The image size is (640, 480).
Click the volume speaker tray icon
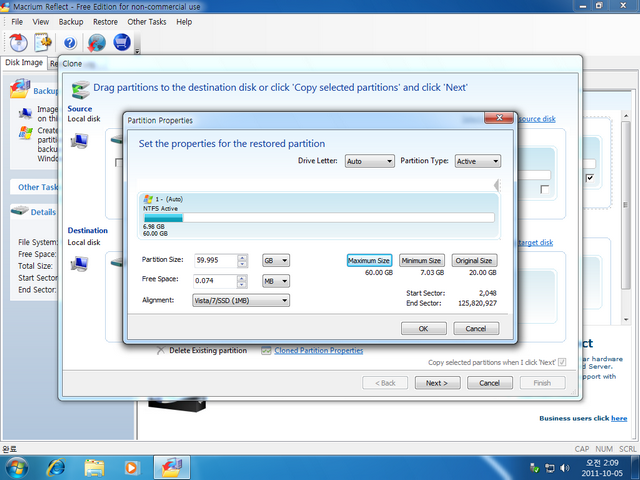[565, 468]
